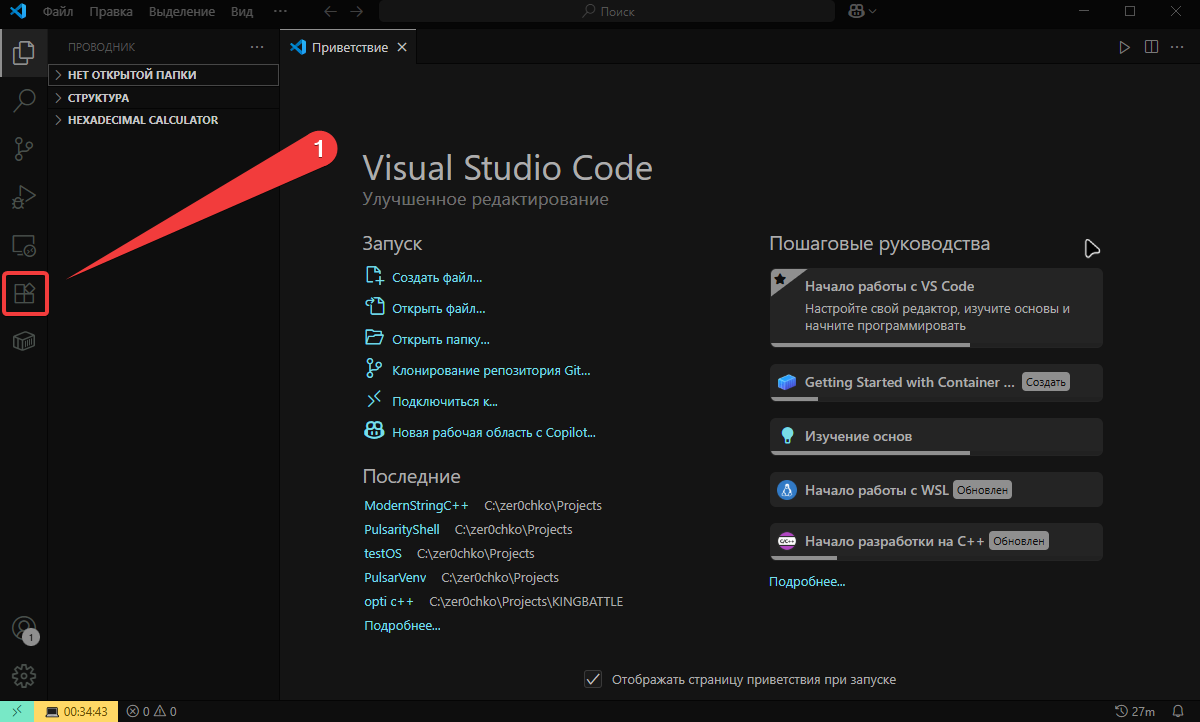Click the split editor icon
This screenshot has width=1200, height=722.
1151,47
